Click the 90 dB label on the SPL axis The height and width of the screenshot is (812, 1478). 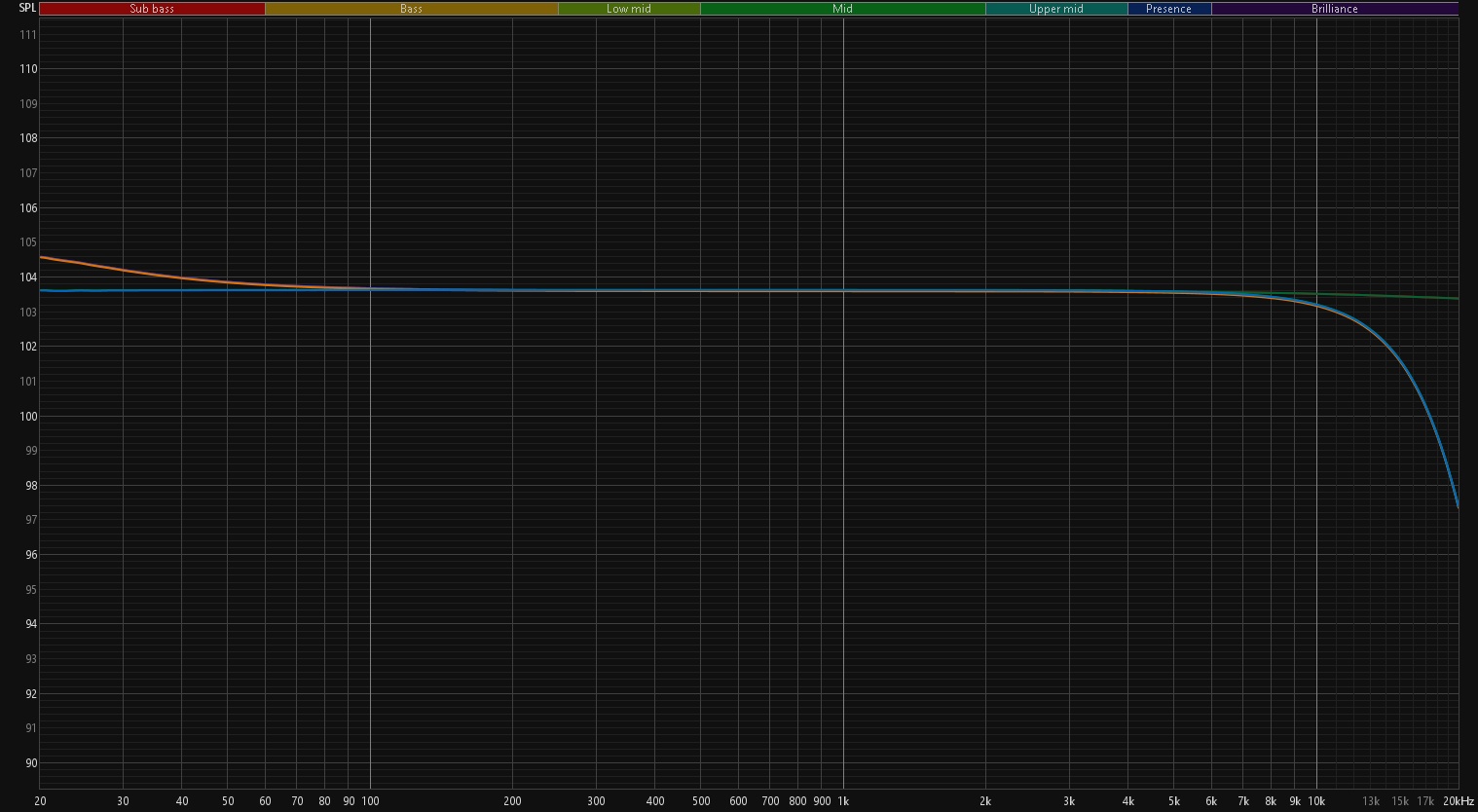31,763
